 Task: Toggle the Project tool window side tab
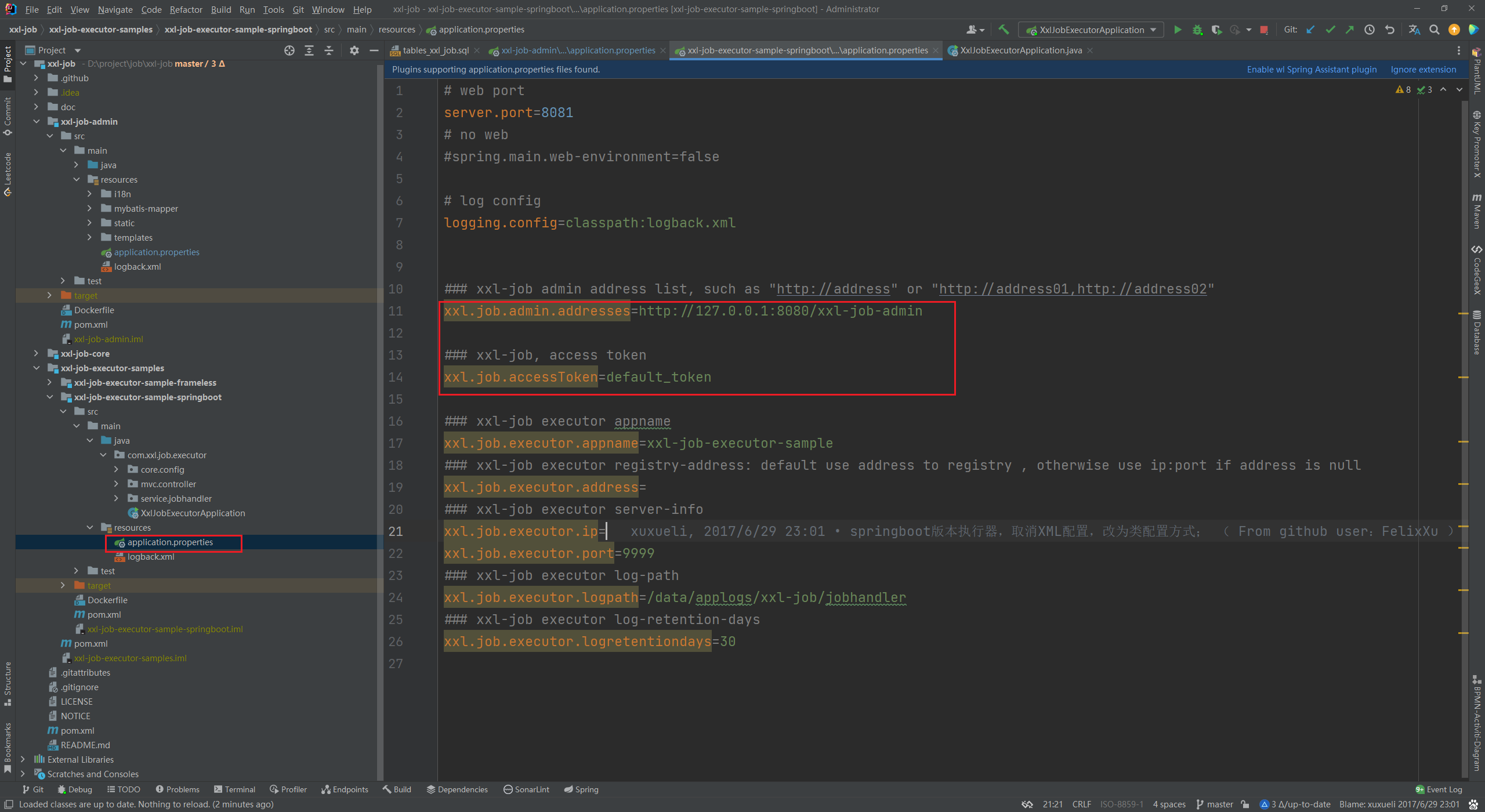pos(8,63)
